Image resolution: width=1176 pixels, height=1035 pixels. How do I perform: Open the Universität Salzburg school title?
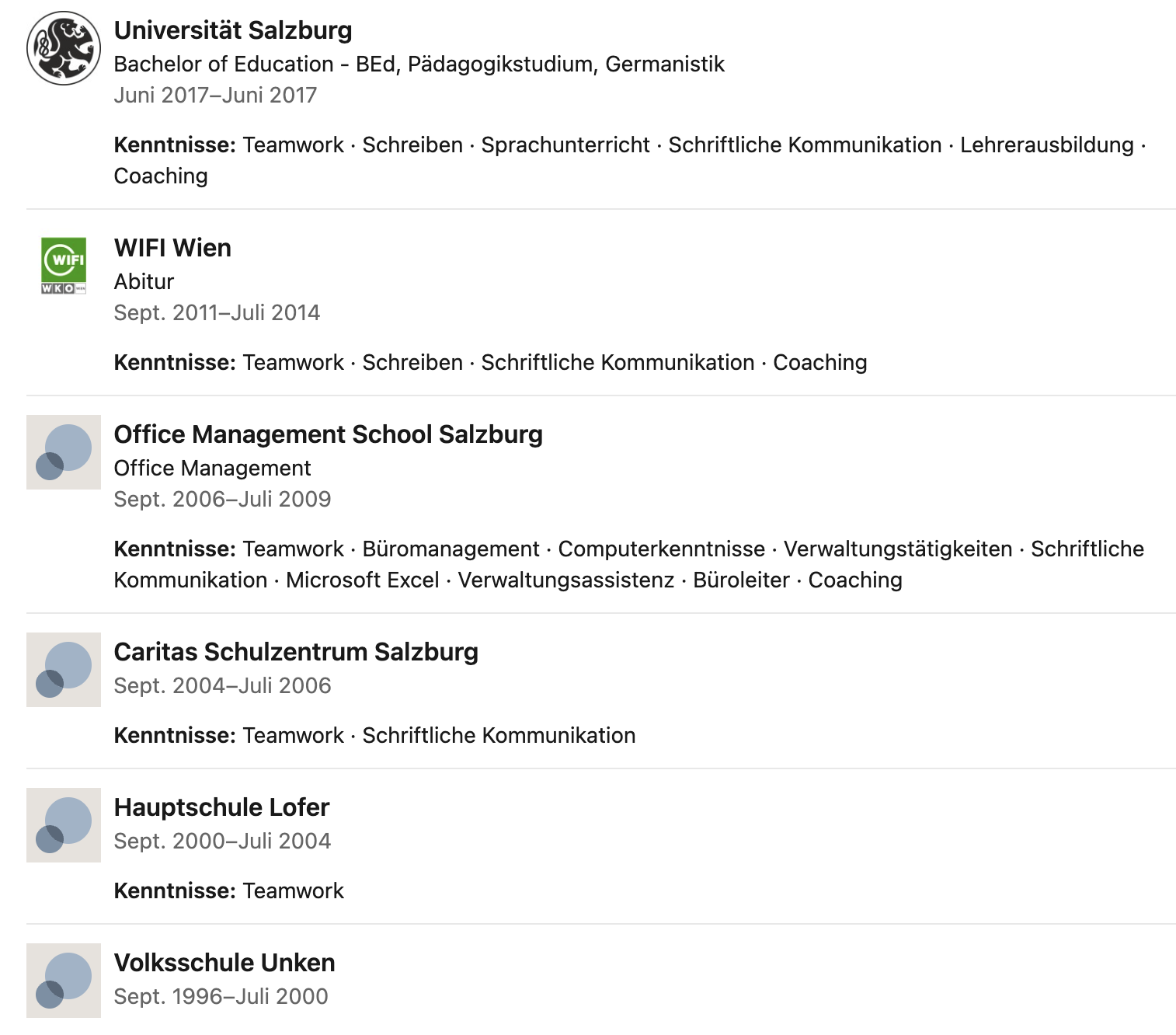point(233,30)
